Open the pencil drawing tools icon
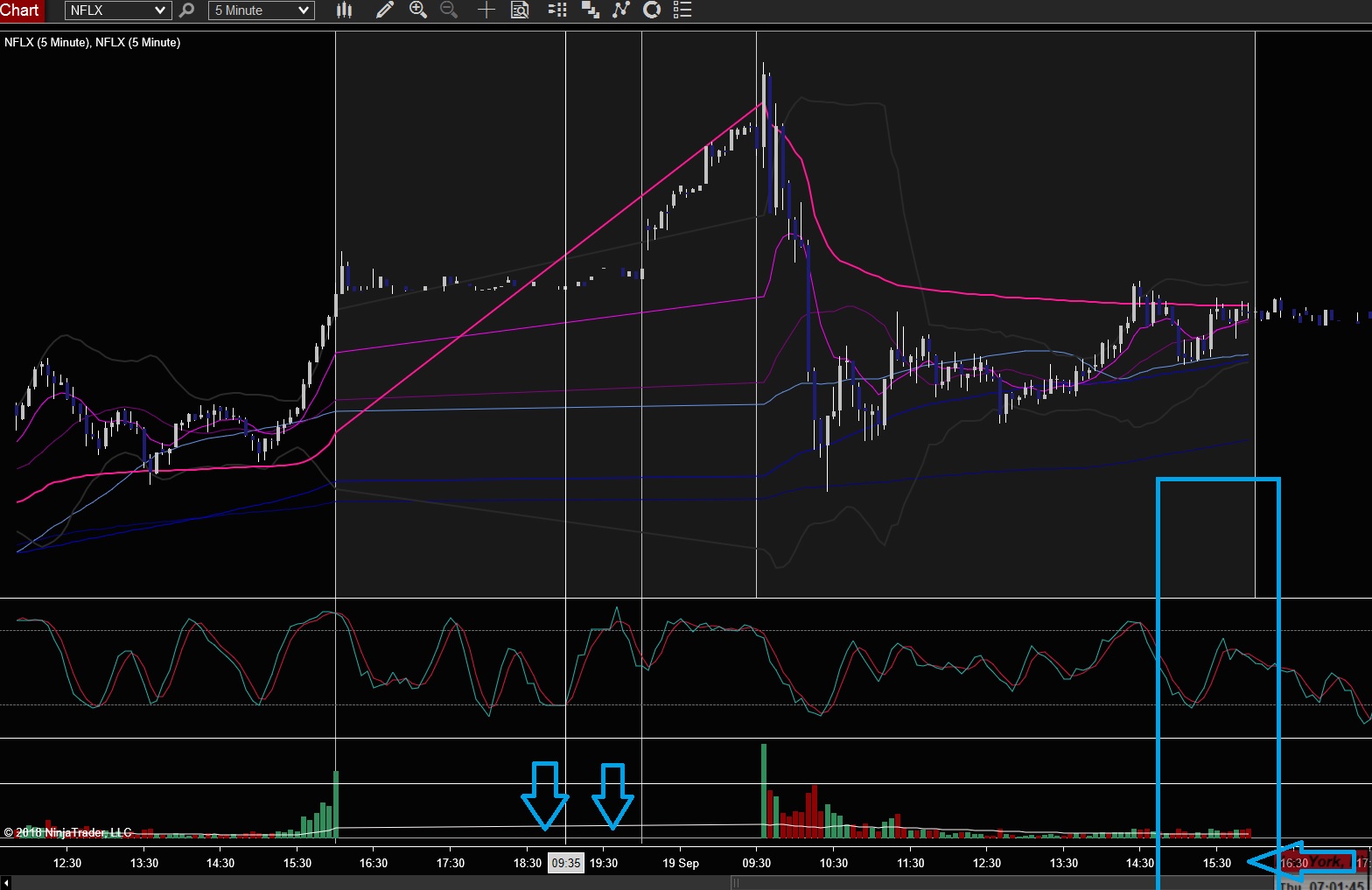 pos(384,11)
